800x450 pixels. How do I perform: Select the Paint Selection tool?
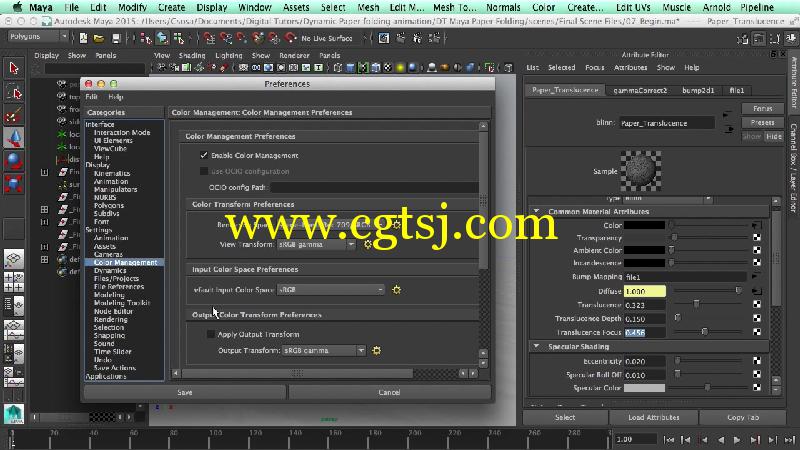(x=14, y=116)
